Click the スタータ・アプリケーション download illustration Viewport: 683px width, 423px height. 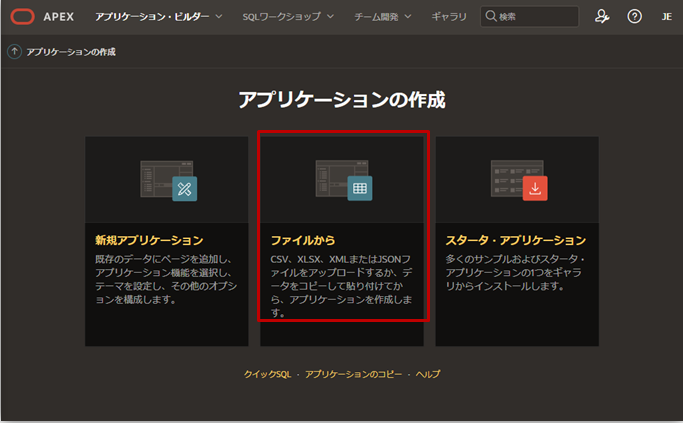coord(517,181)
